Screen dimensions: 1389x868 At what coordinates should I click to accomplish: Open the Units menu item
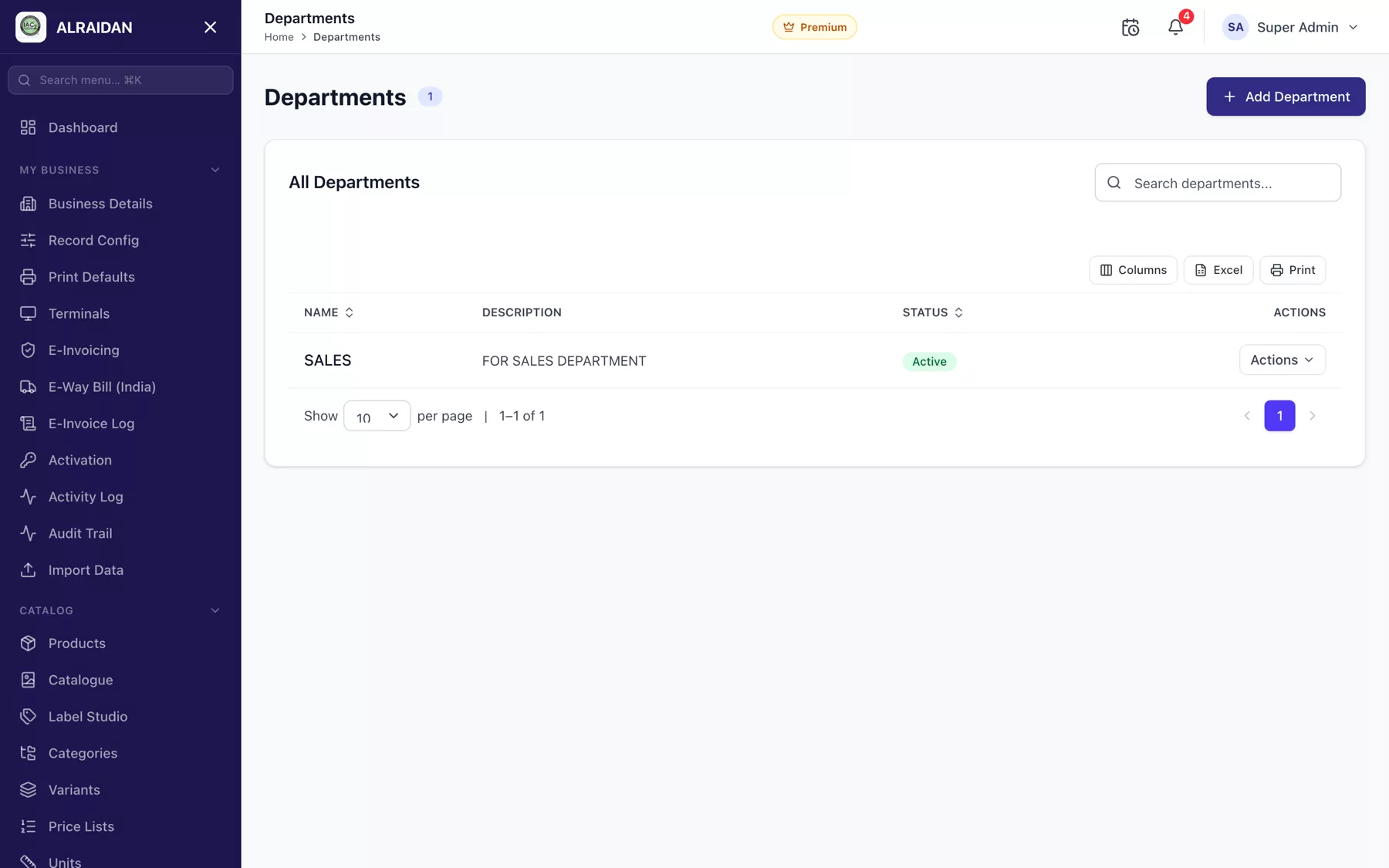120,860
